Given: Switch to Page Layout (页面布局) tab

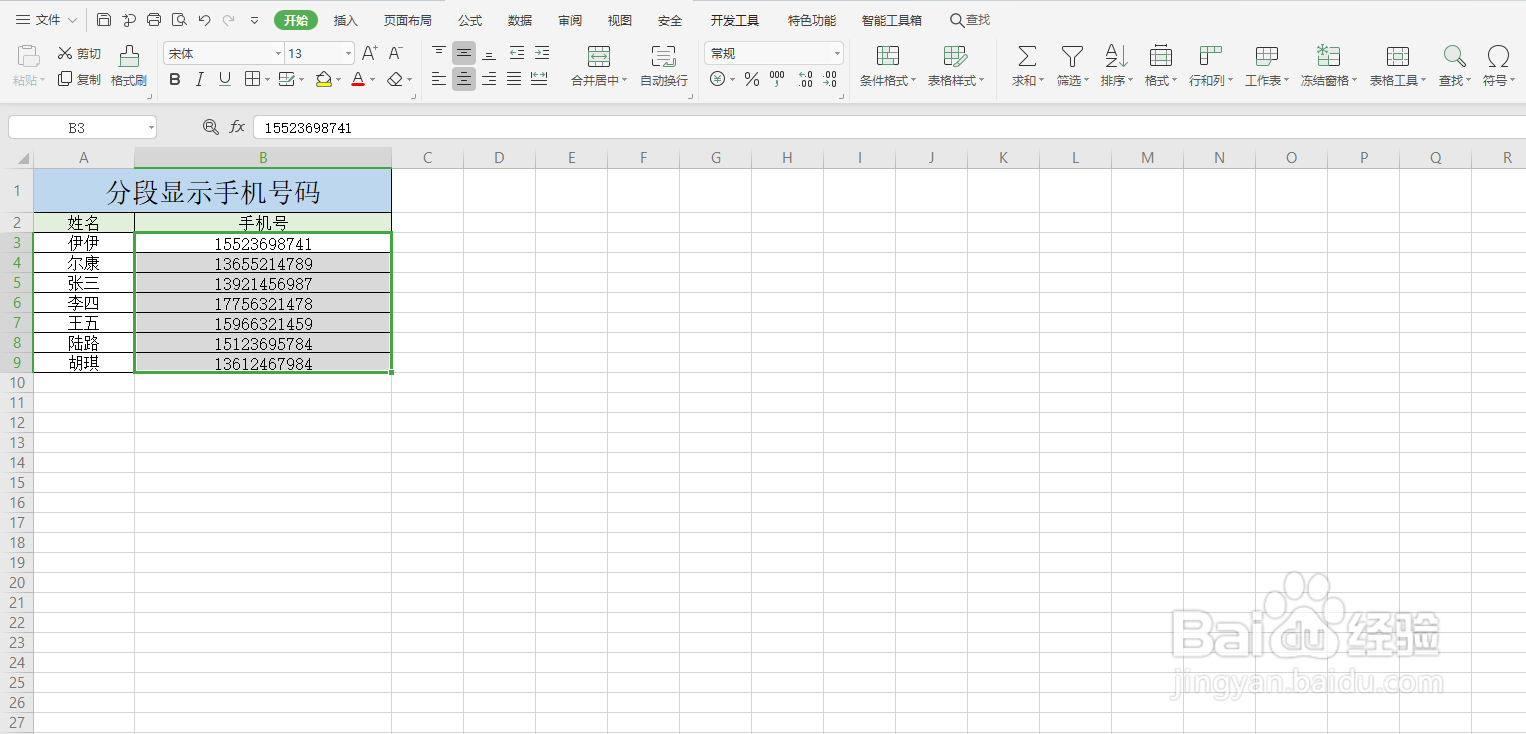Looking at the screenshot, I should [407, 20].
